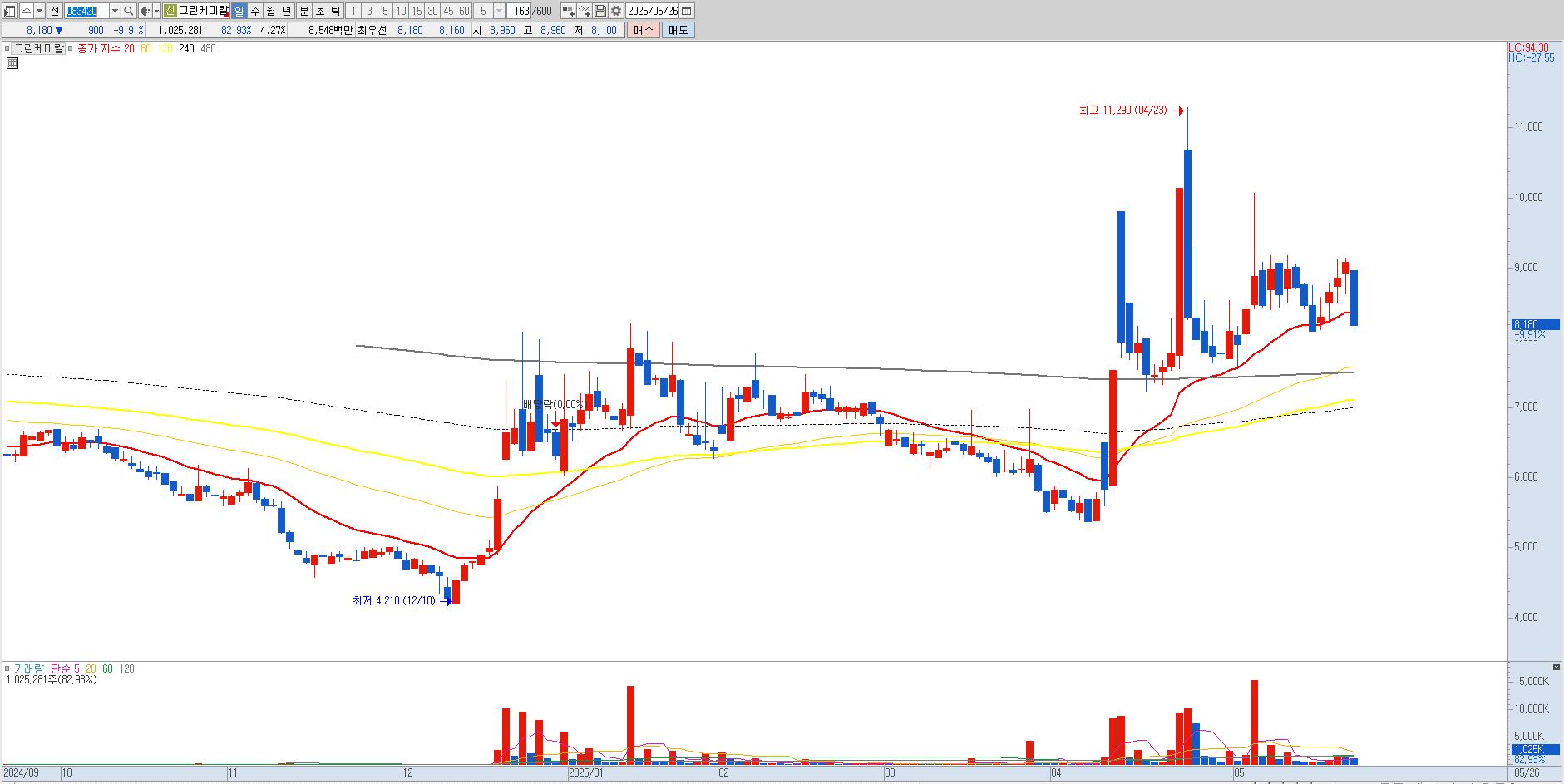Click the yellow 120 moving average label in price legend
This screenshot has height=784, width=1564.
(x=165, y=48)
